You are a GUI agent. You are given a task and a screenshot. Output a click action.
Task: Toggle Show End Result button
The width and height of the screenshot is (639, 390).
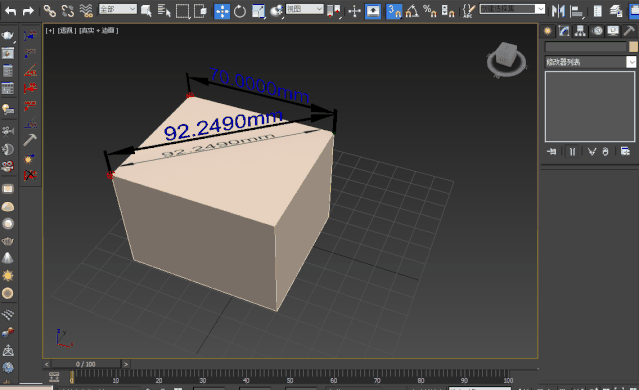pos(572,152)
